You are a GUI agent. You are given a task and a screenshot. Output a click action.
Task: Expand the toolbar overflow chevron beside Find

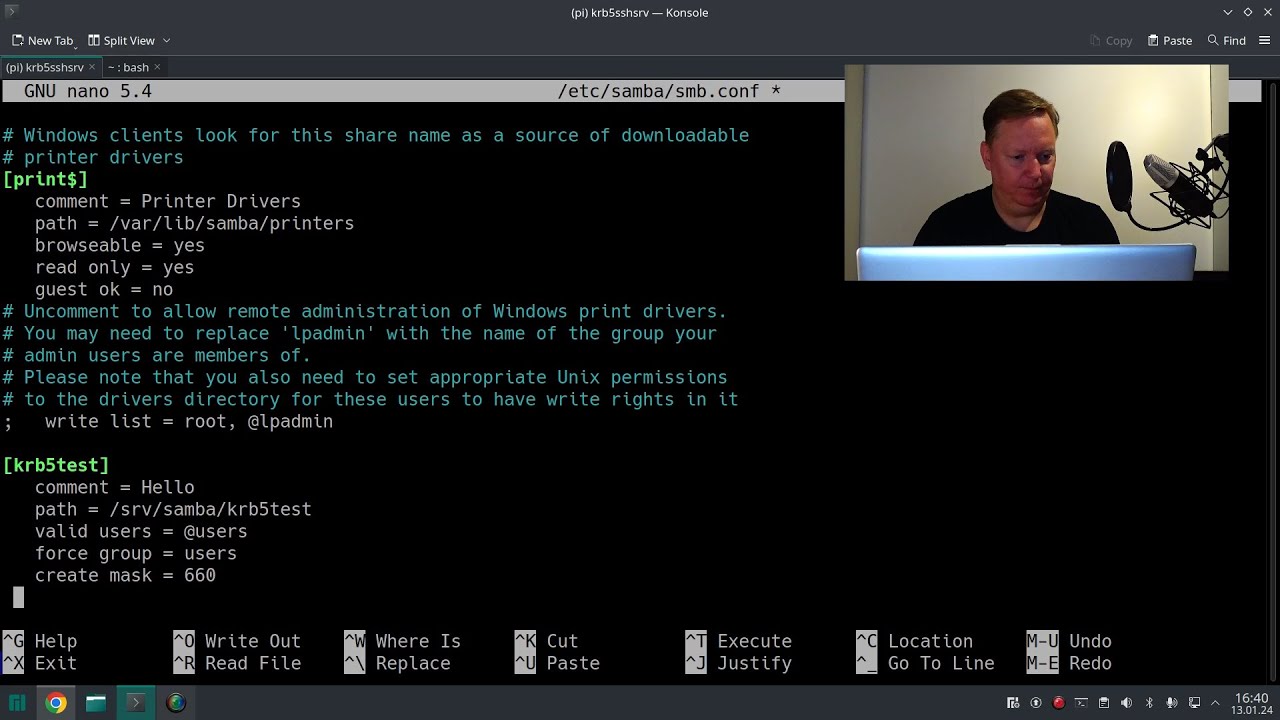(1265, 40)
